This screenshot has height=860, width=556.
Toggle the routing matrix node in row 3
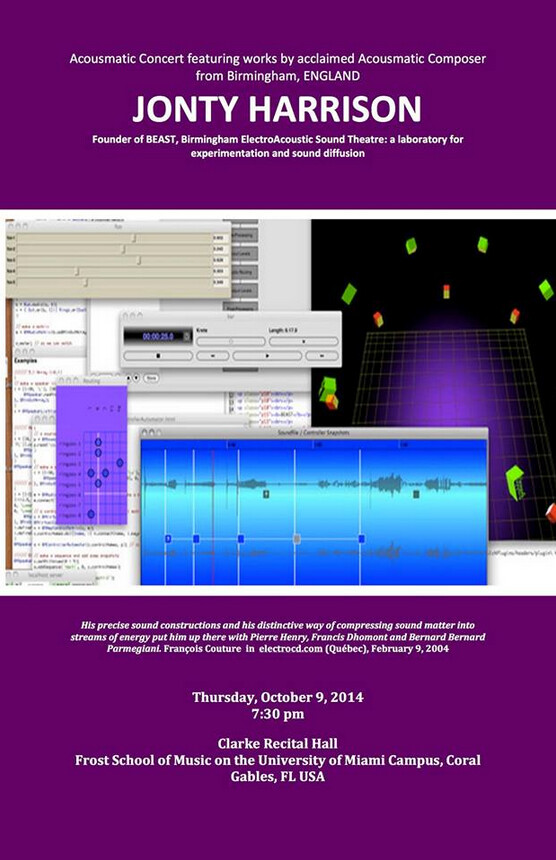click(x=120, y=463)
